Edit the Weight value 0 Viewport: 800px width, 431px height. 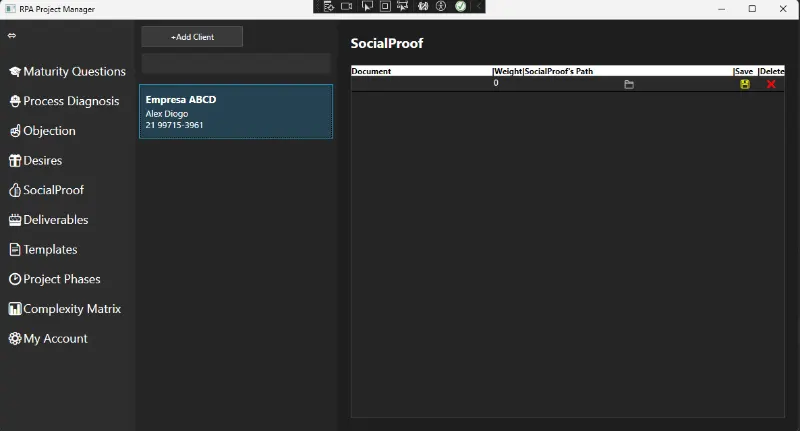tap(496, 83)
